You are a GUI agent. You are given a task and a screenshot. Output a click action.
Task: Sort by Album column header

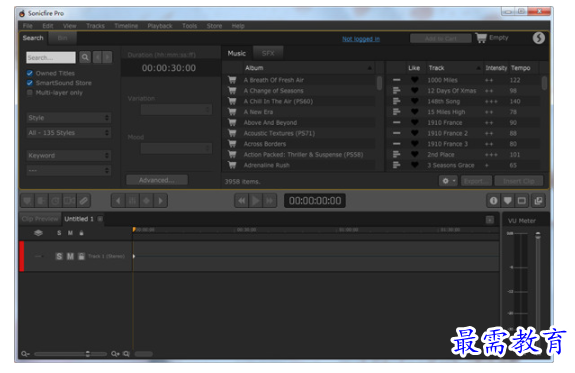(308, 67)
